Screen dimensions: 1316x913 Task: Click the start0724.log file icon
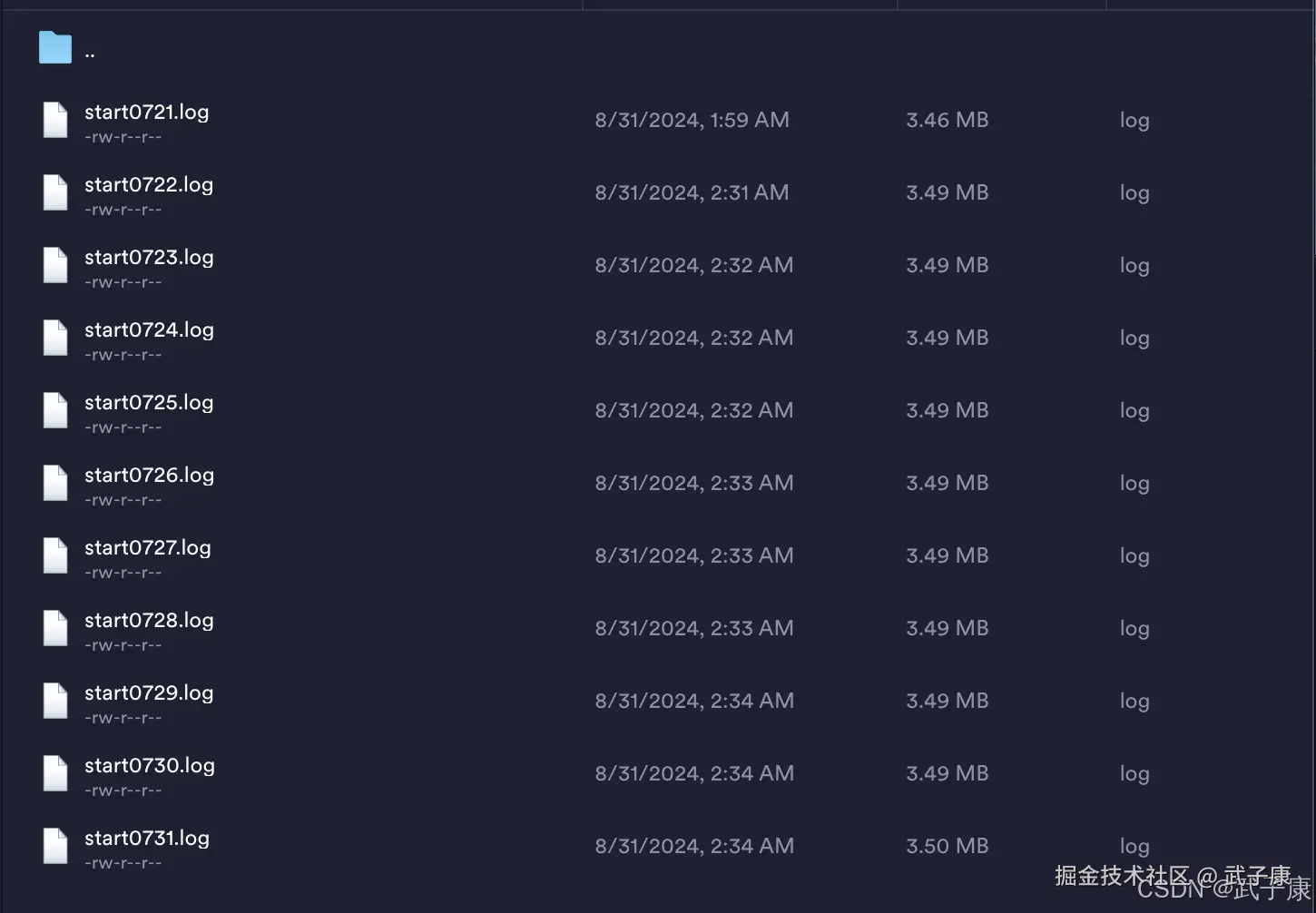click(x=54, y=338)
